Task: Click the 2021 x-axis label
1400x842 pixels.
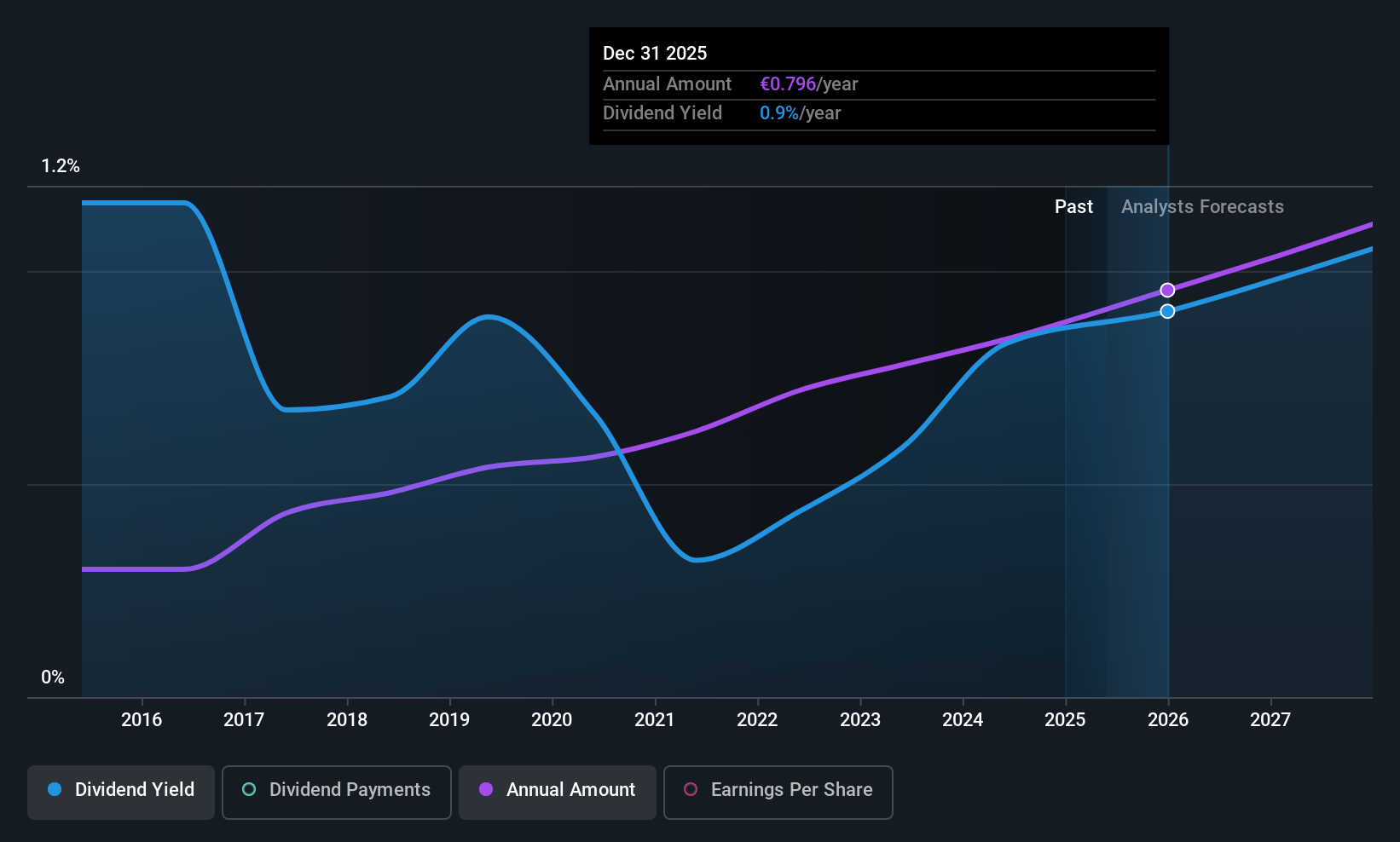Action: click(655, 720)
